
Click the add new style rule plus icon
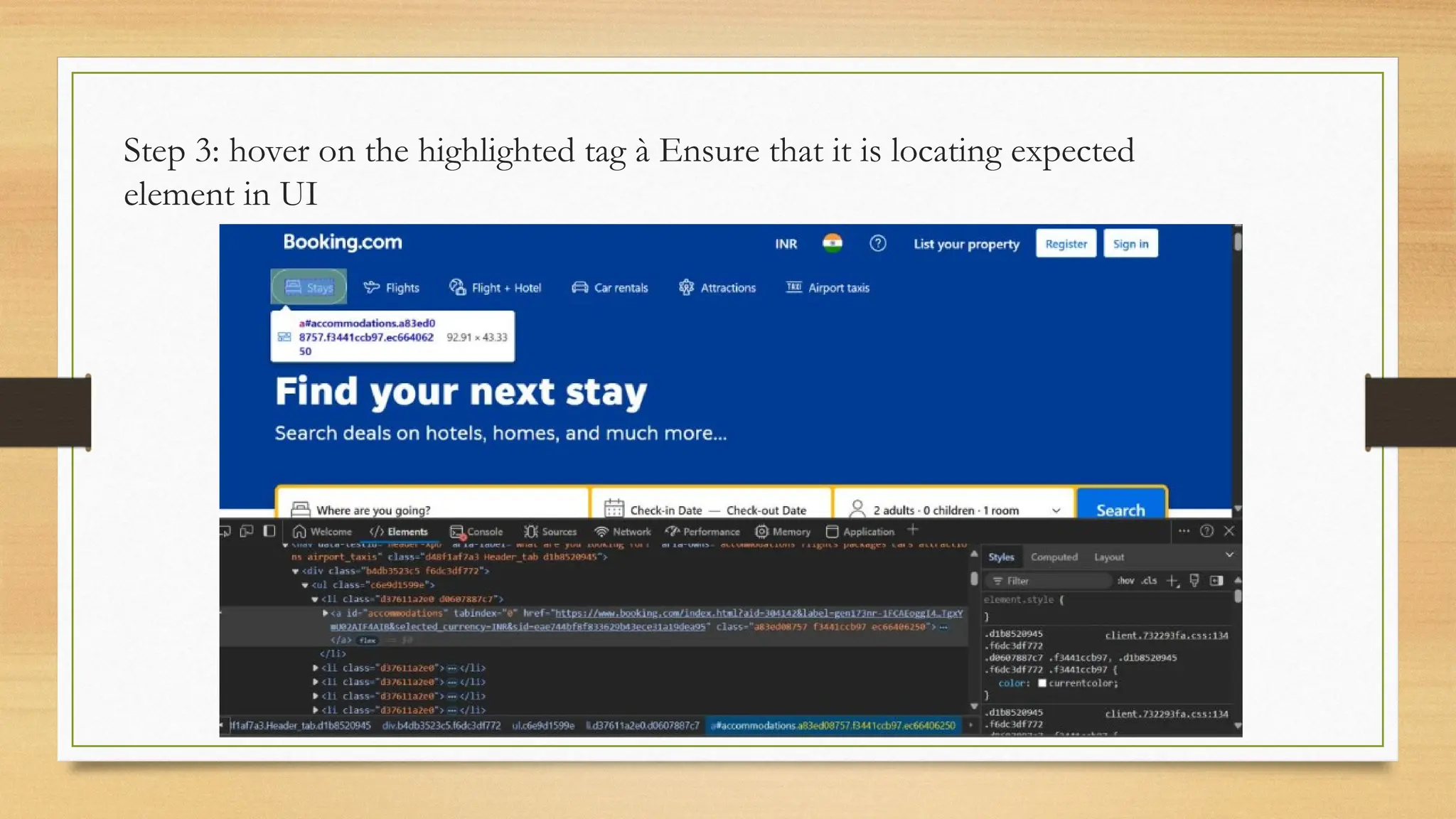pos(1172,581)
